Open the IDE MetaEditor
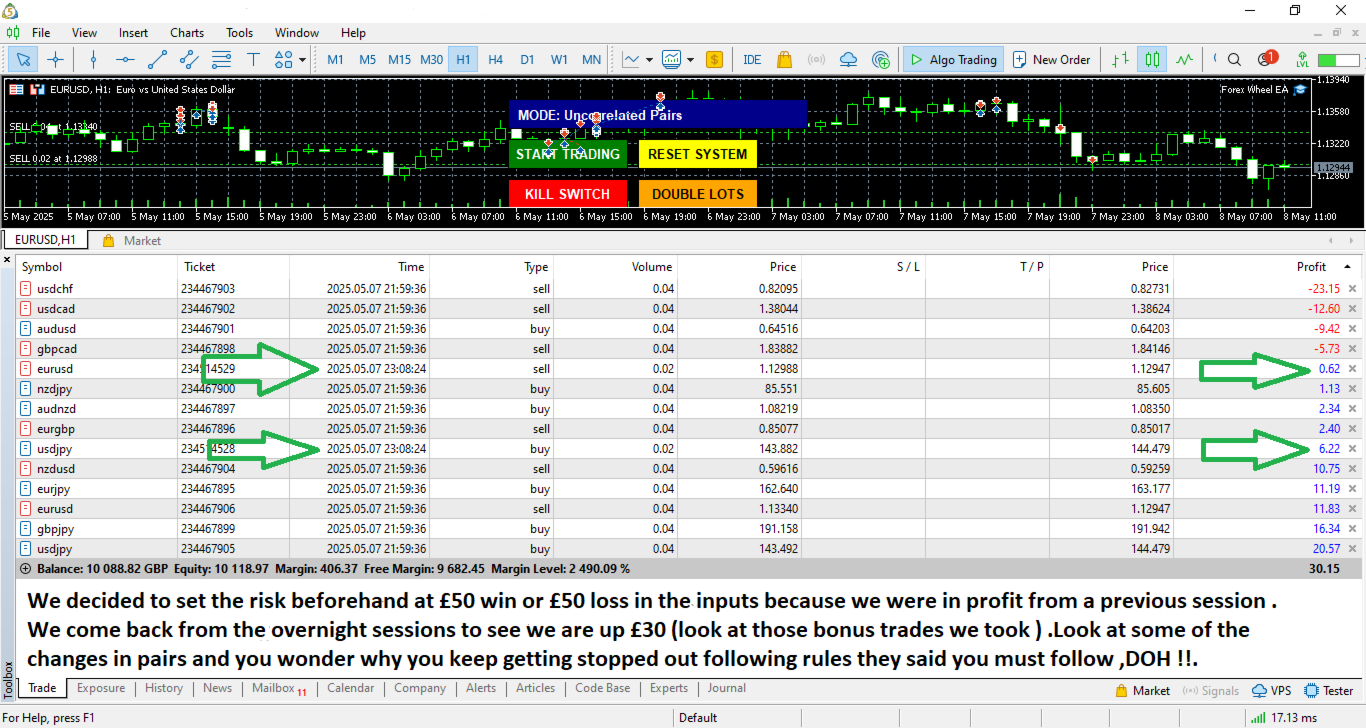The image size is (1366, 728). coord(752,59)
